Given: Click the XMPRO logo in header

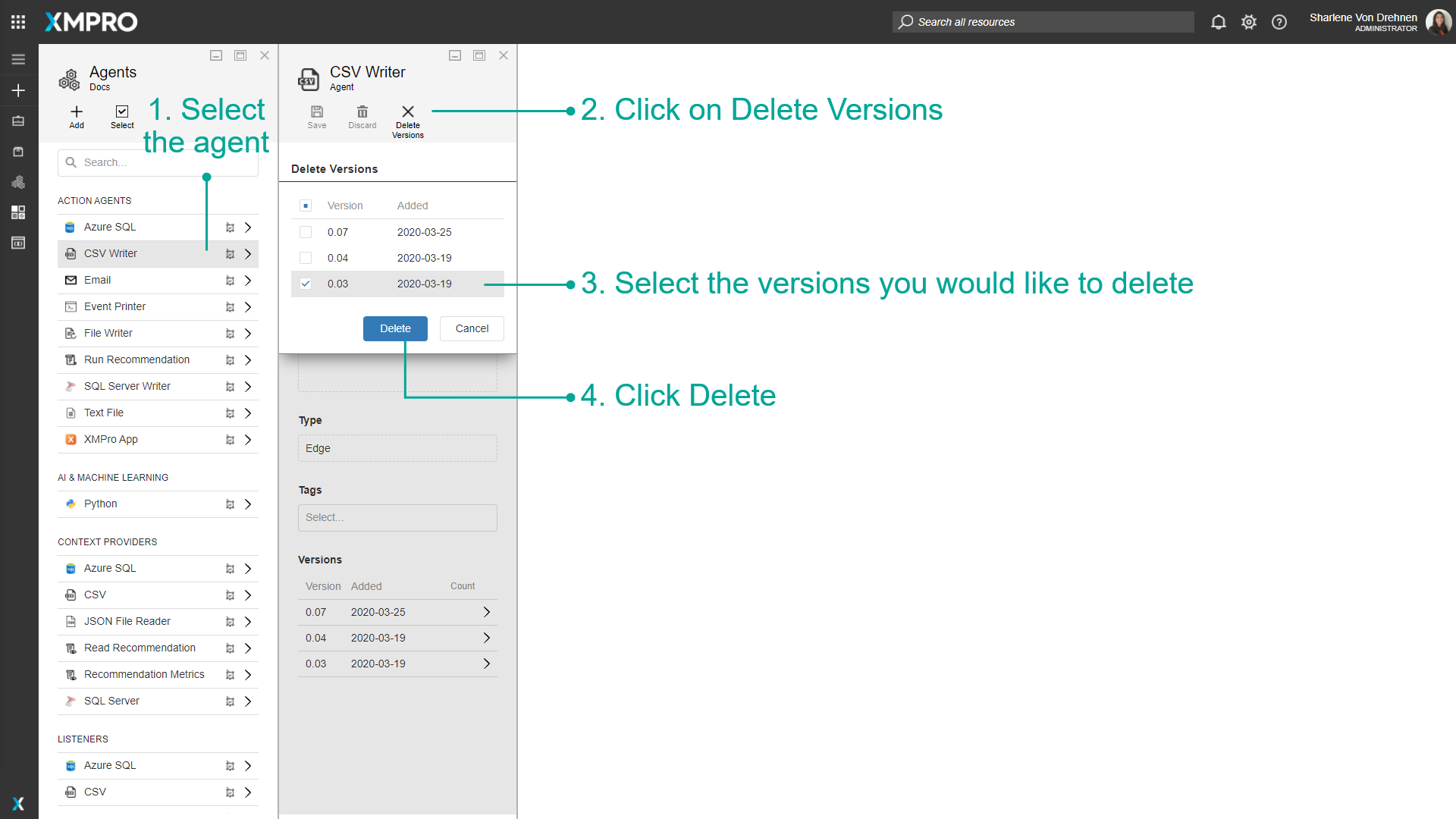Looking at the screenshot, I should 91,22.
